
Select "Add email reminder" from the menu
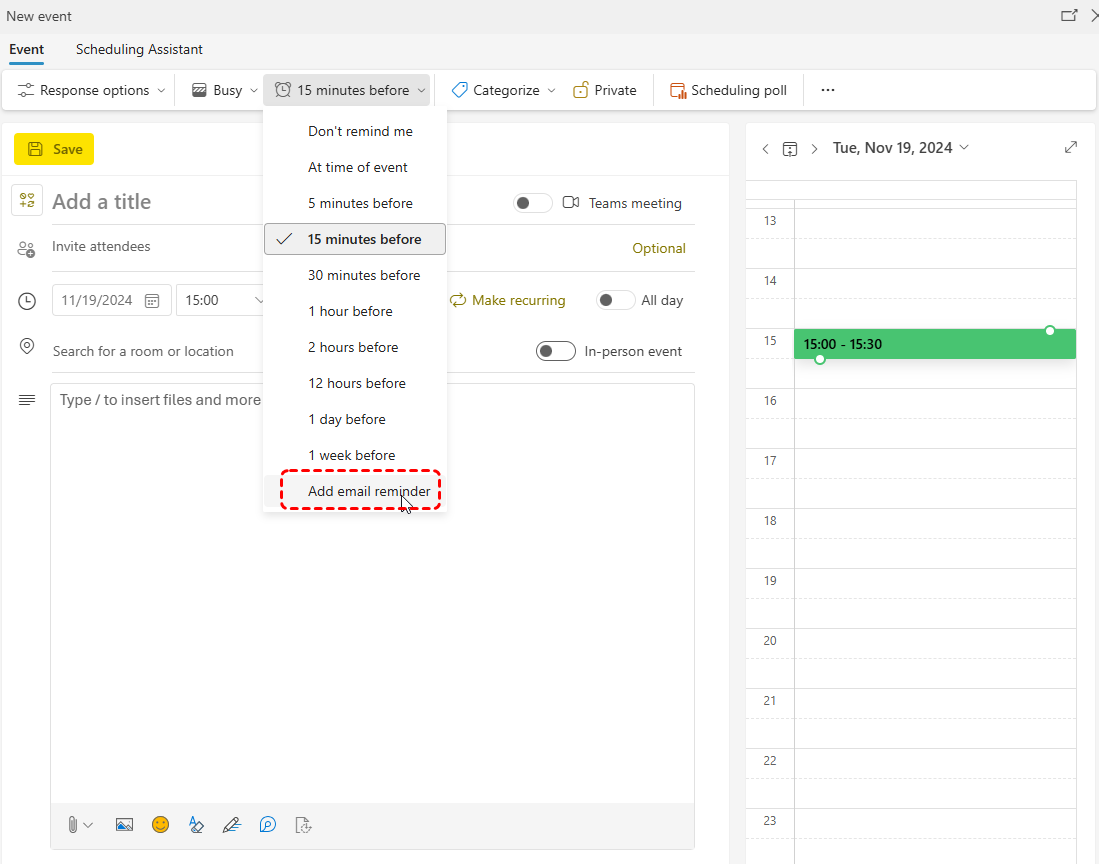(369, 491)
